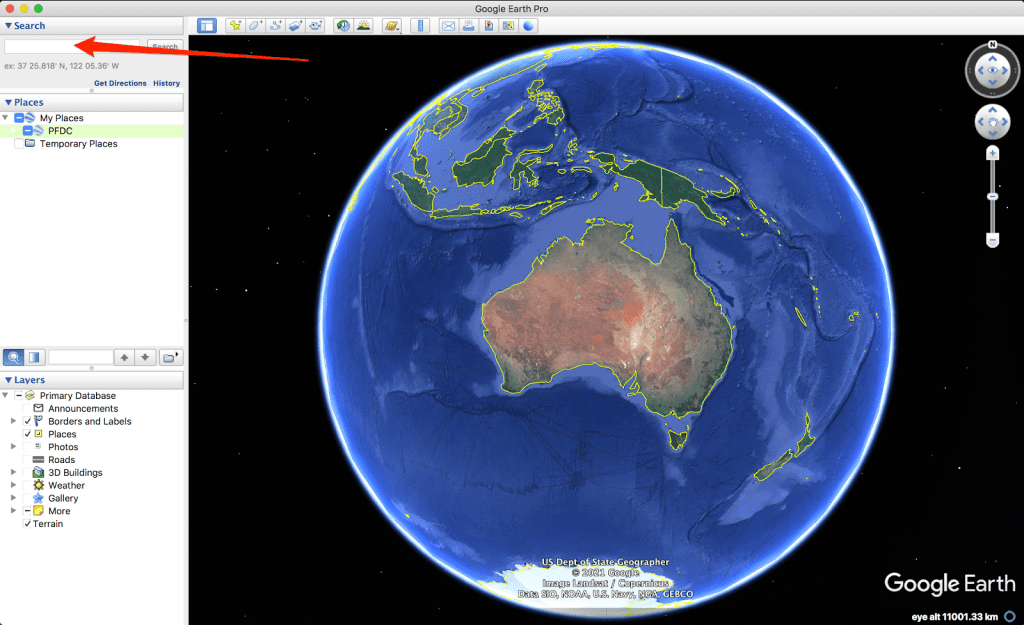Move item down with the down arrow button
Screen dimensions: 1024x625
[145, 357]
